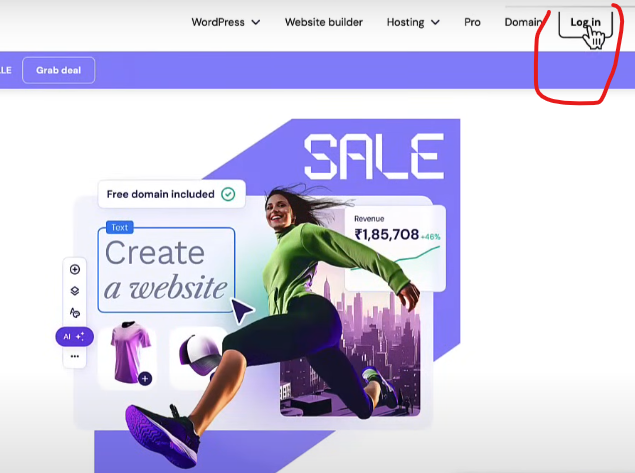The height and width of the screenshot is (473, 635).
Task: Open Website builder in navigation
Action: click(x=322, y=22)
